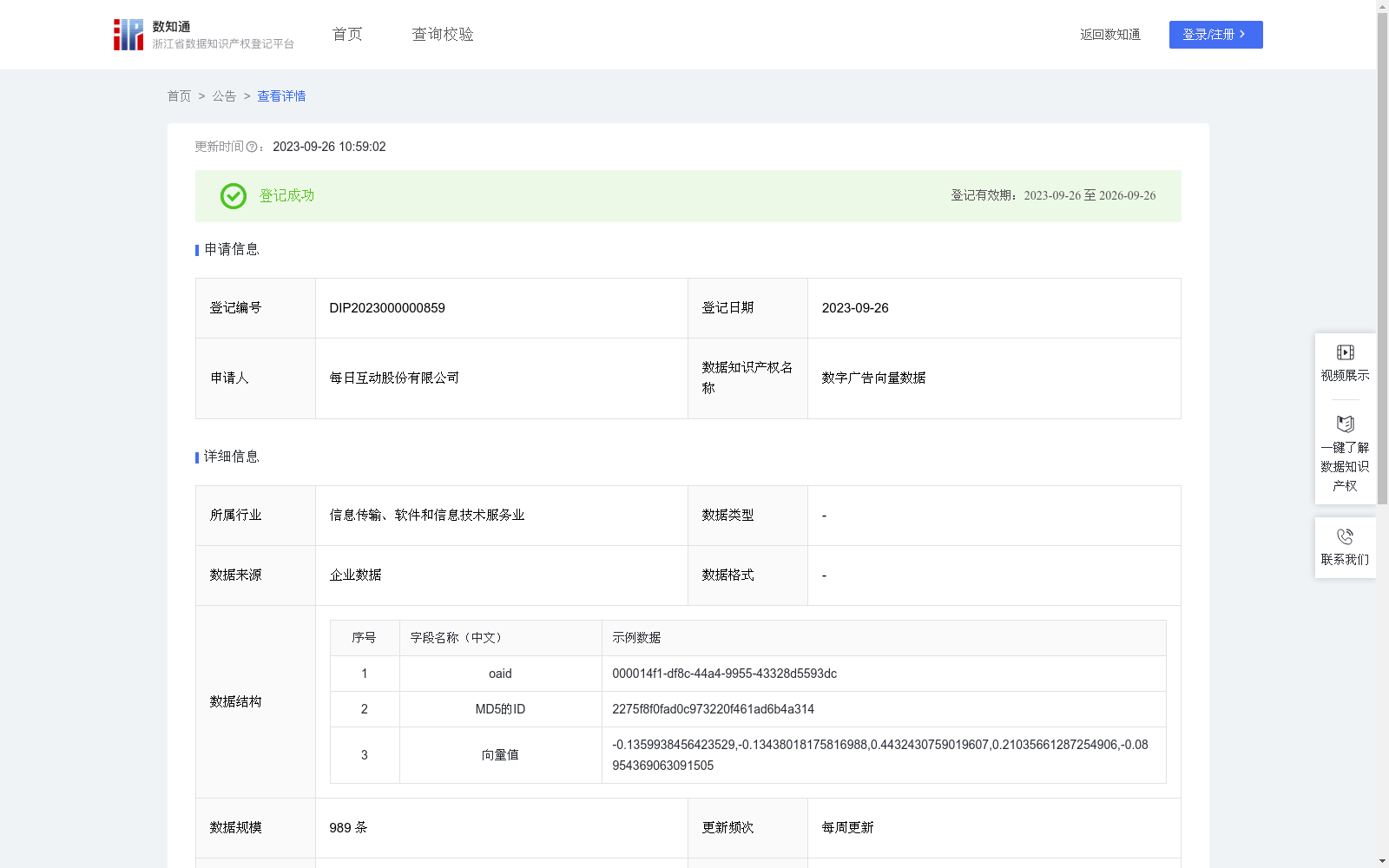Click the 数知通 platform logo
The width and height of the screenshot is (1389, 868).
tap(203, 35)
